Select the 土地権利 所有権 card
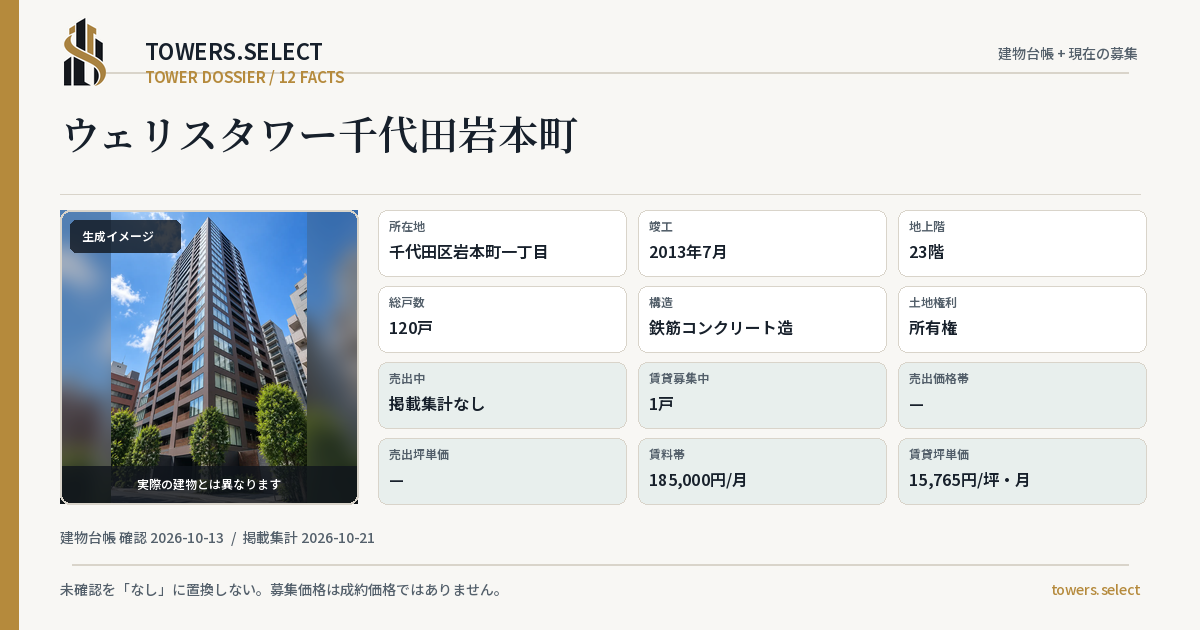This screenshot has height=630, width=1200. [1022, 319]
